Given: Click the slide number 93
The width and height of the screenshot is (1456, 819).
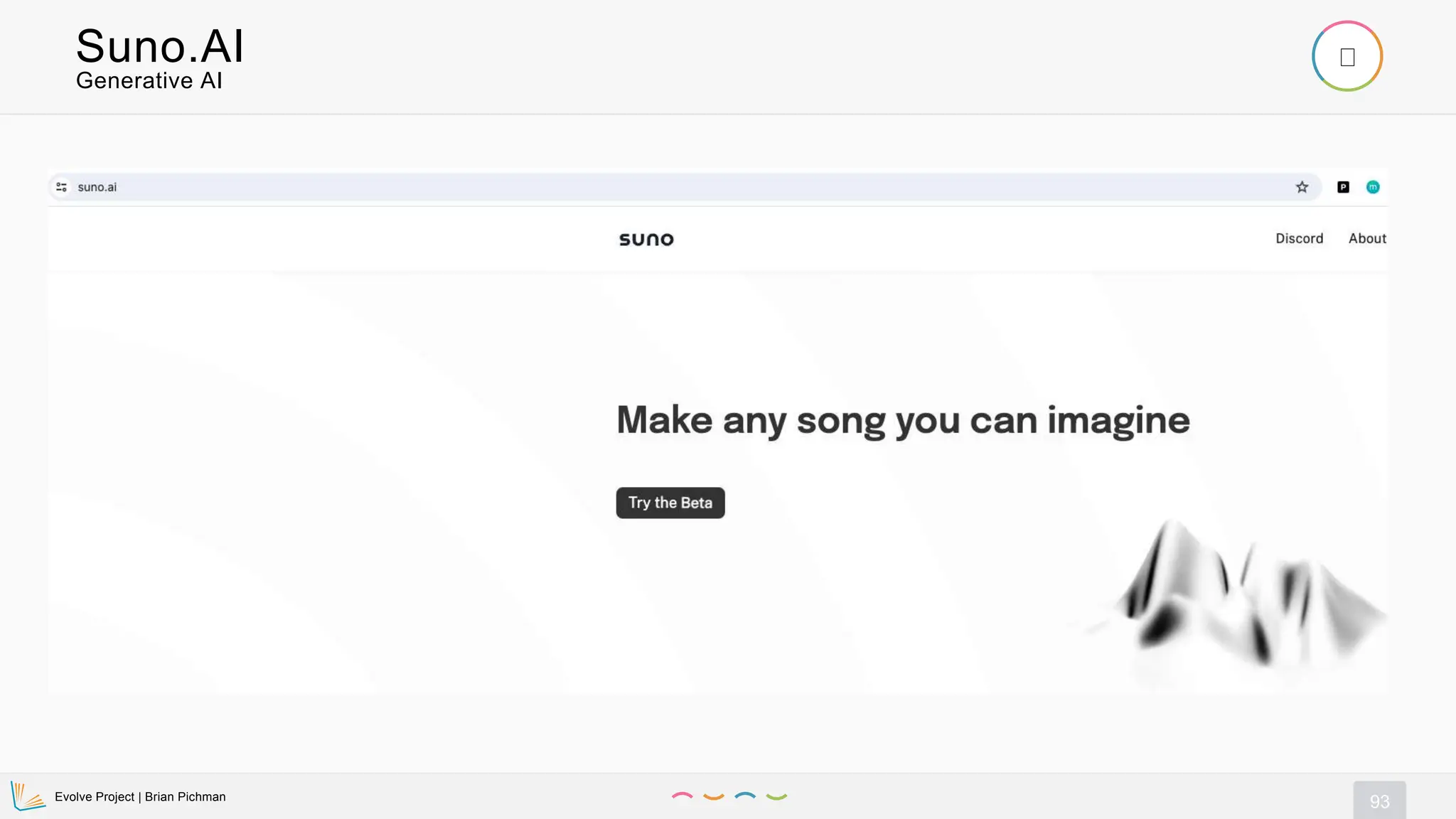Looking at the screenshot, I should [1379, 801].
